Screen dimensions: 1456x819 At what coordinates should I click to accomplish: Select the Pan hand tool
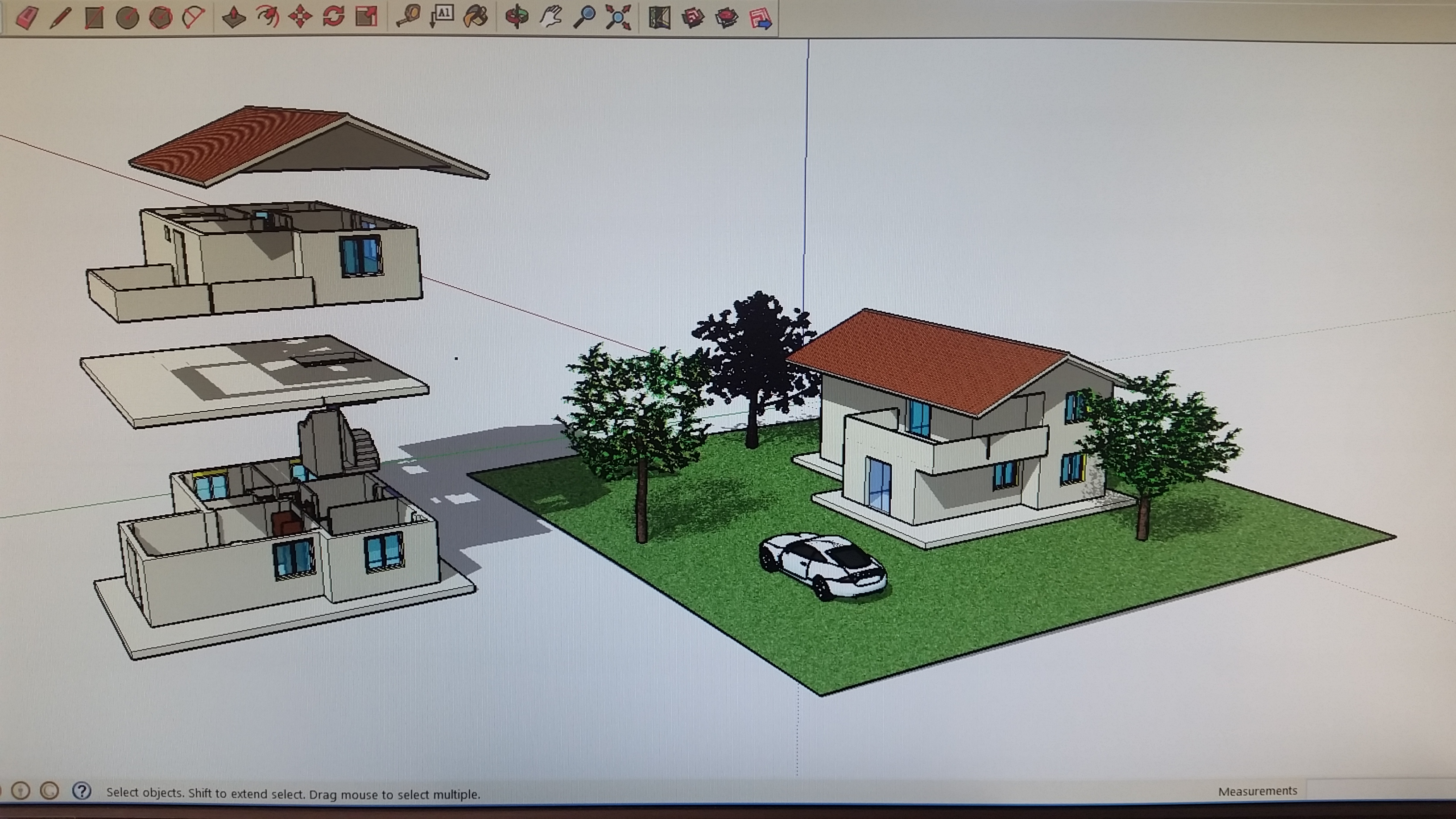(x=550, y=17)
